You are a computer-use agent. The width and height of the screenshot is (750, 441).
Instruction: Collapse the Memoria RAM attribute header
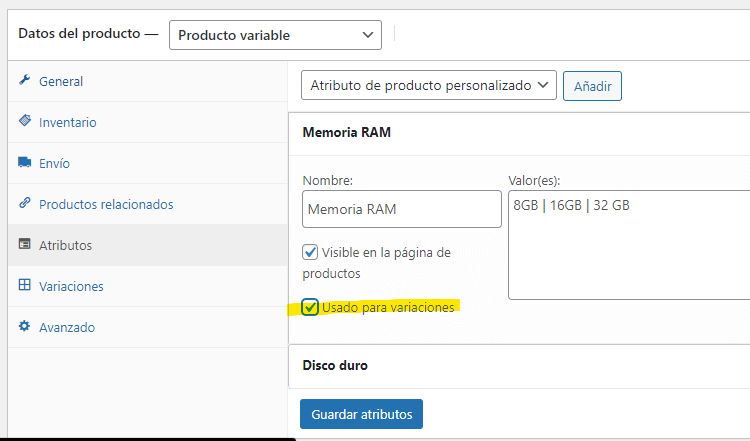coord(519,133)
